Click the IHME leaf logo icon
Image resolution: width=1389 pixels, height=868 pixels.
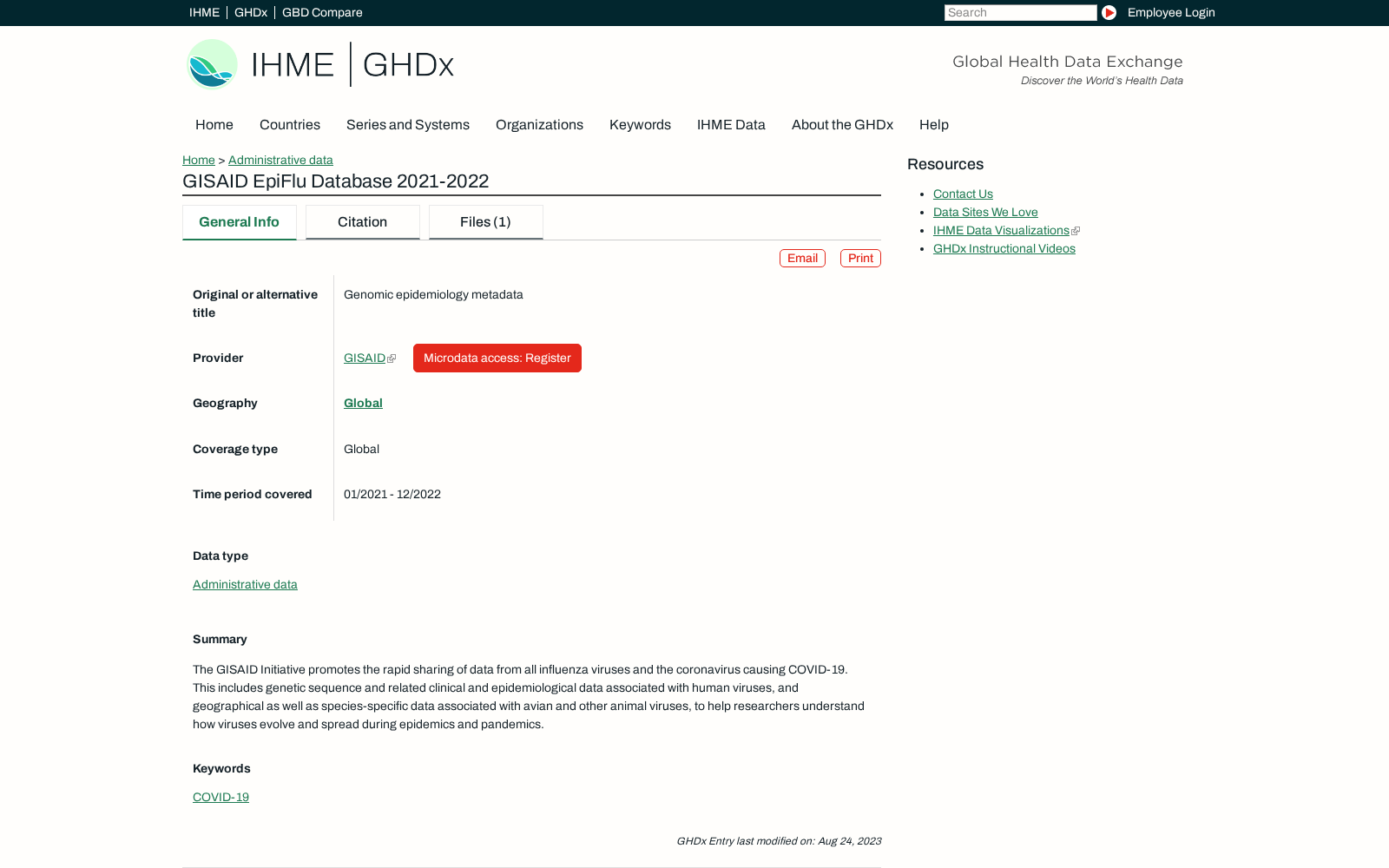coord(212,64)
